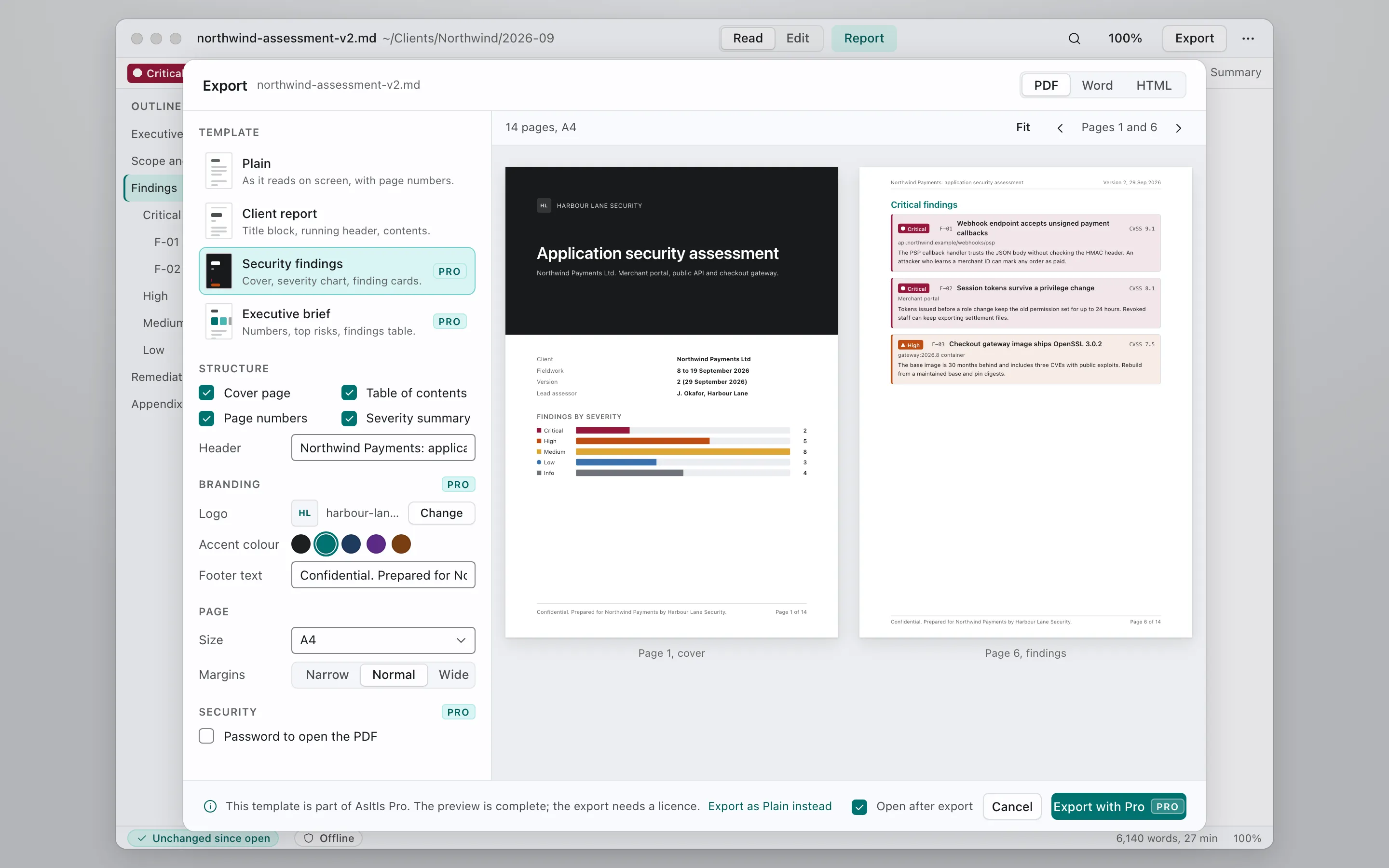Screen dimensions: 1389x868
Task: Enable Password to open the PDF
Action: pos(206,736)
